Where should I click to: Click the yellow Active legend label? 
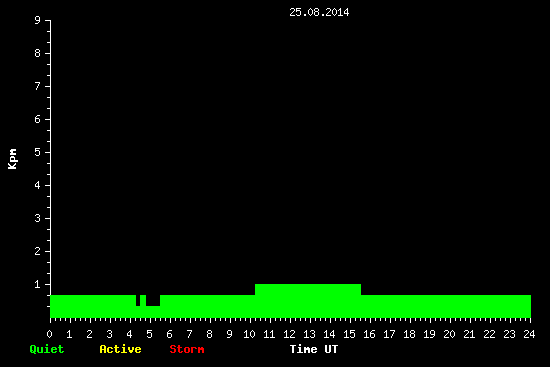(x=120, y=349)
